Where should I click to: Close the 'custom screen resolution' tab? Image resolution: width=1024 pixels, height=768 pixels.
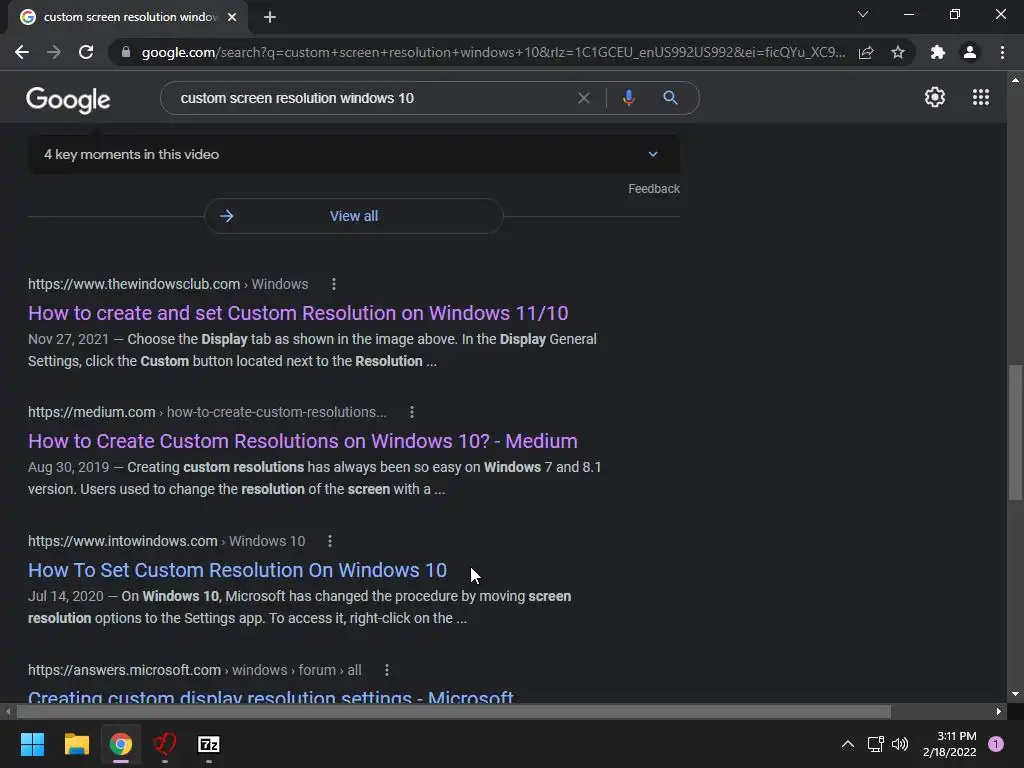pos(232,17)
